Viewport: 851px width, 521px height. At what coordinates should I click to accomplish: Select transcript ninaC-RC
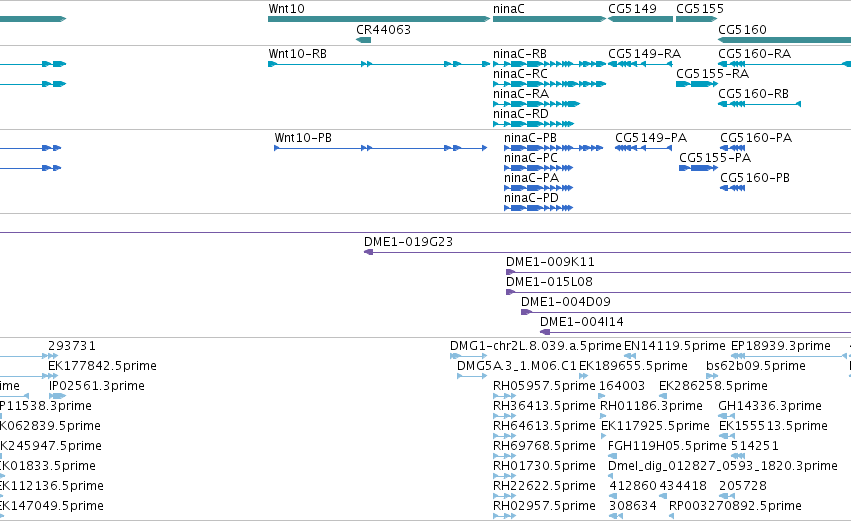tap(549, 84)
